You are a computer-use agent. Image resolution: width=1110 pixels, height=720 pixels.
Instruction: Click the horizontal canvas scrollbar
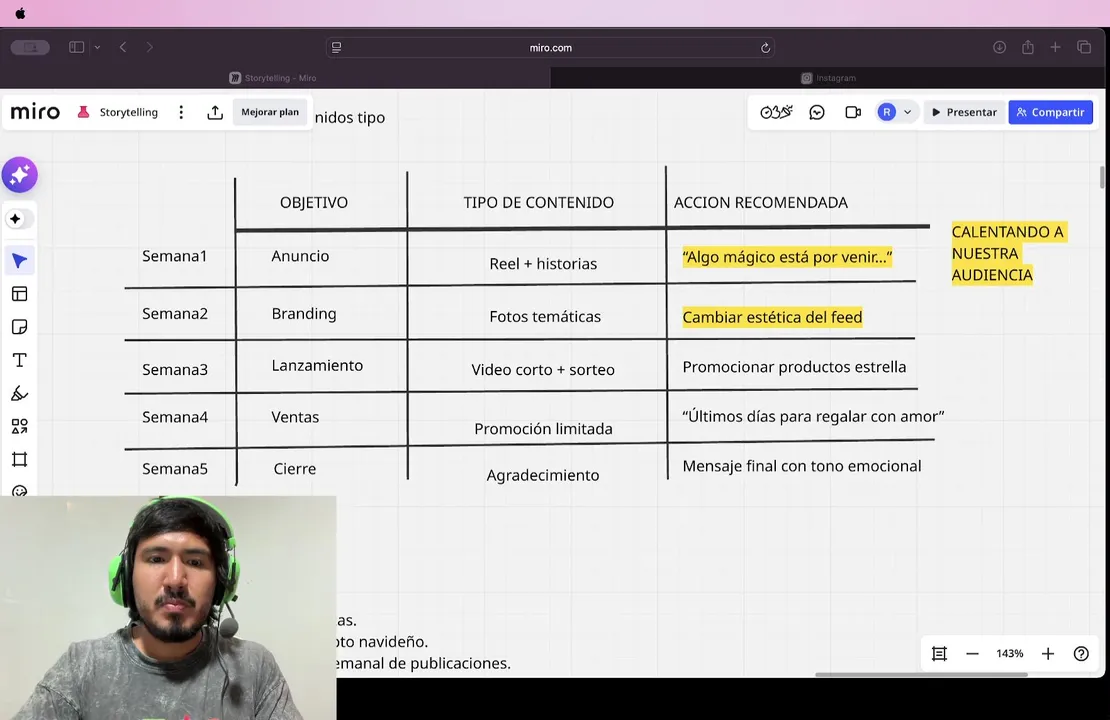921,675
